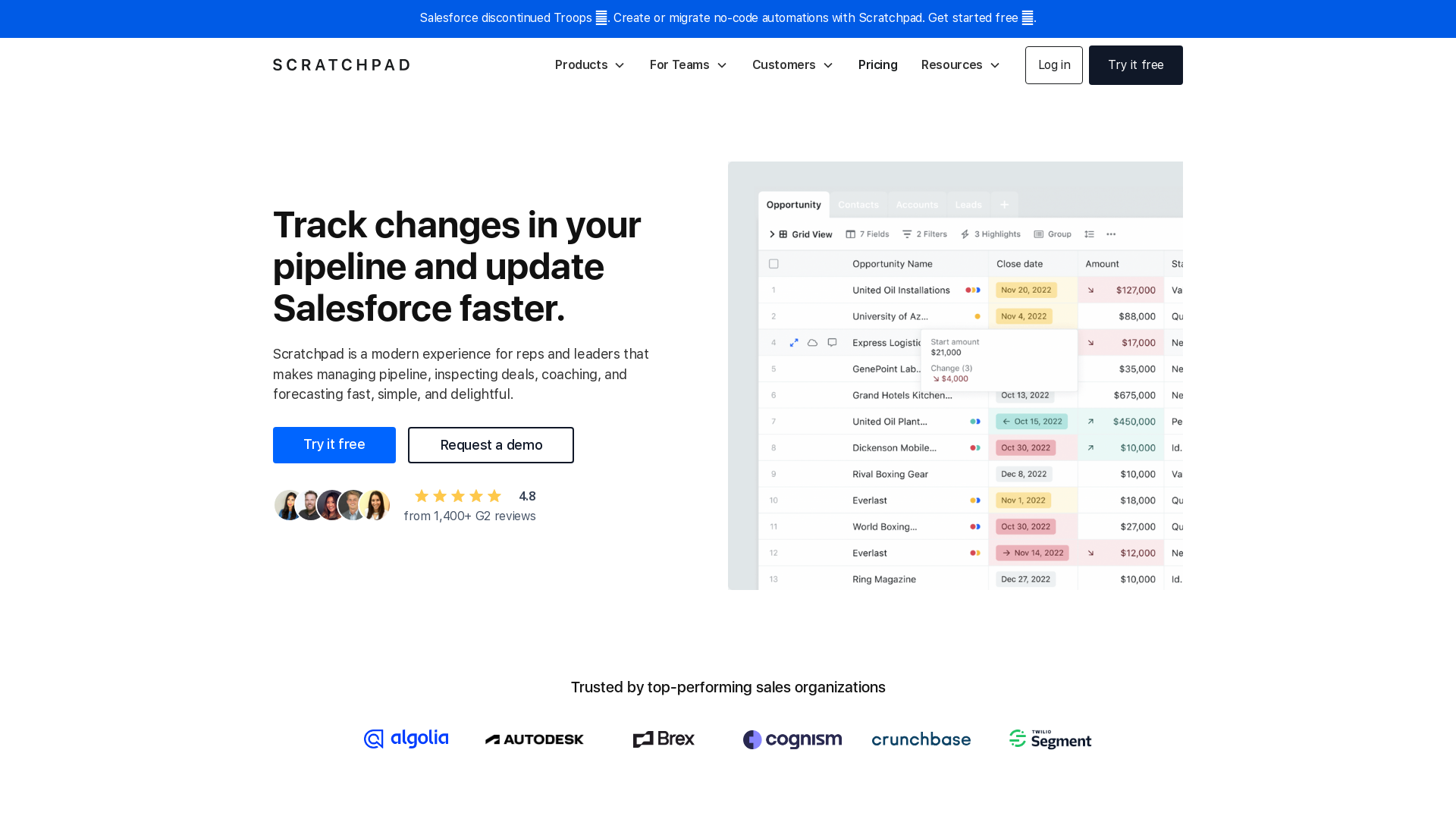Click the Log in button
The height and width of the screenshot is (819, 1456).
1054,65
